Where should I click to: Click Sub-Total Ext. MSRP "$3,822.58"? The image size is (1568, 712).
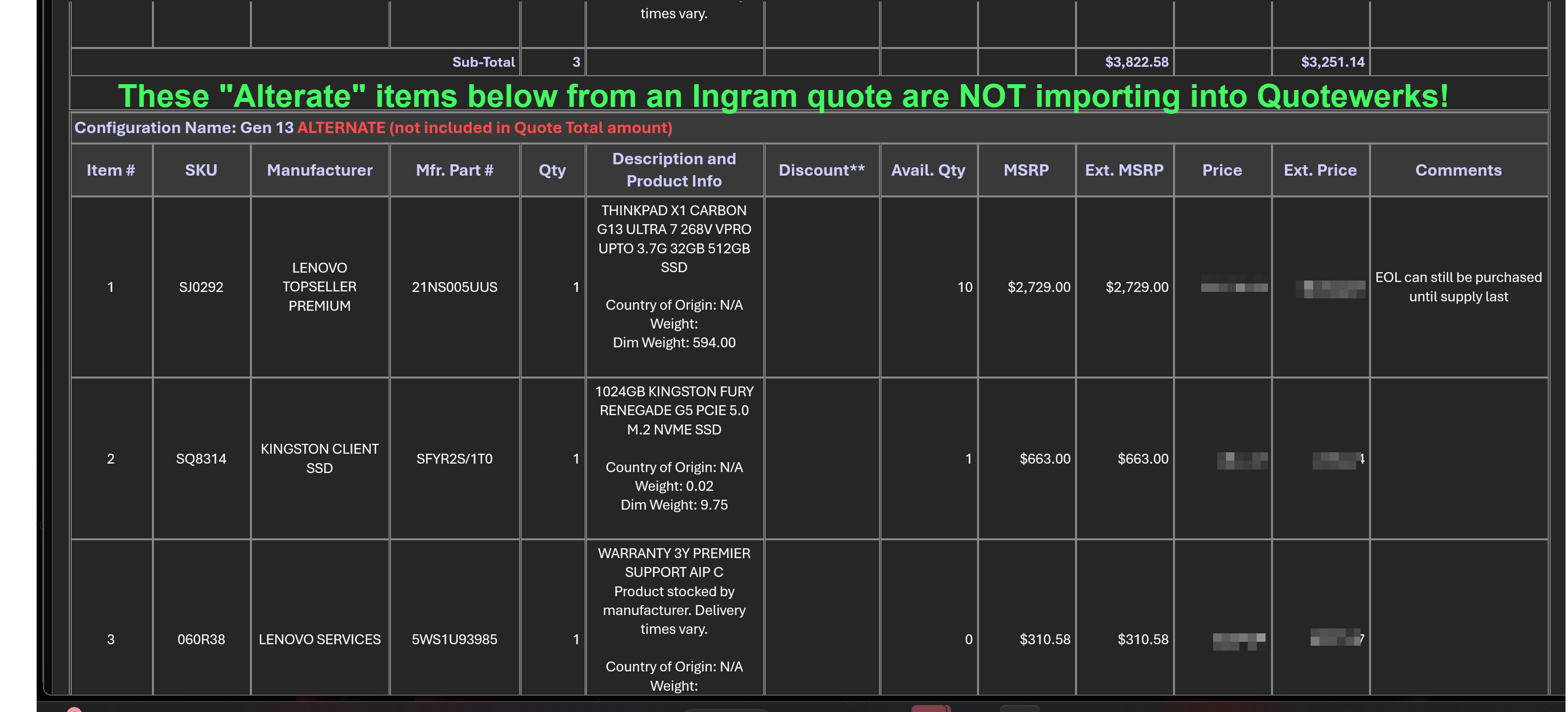1136,61
